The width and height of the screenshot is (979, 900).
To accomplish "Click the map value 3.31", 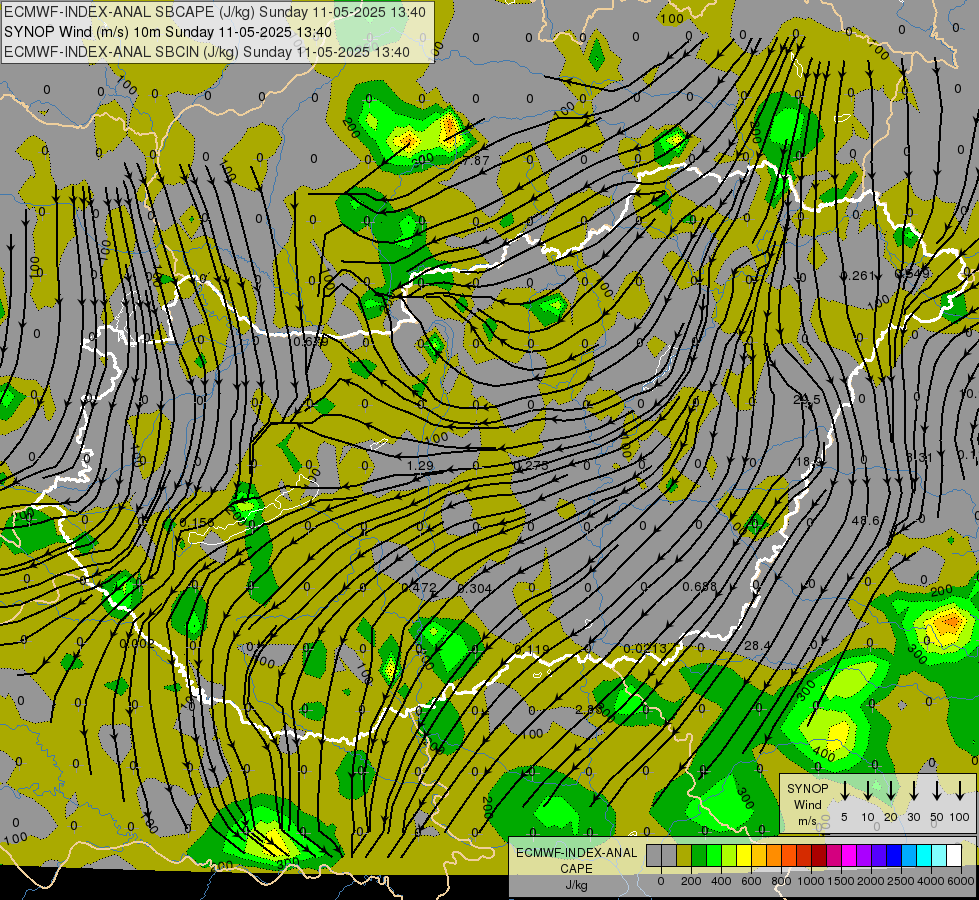I will 919,457.
